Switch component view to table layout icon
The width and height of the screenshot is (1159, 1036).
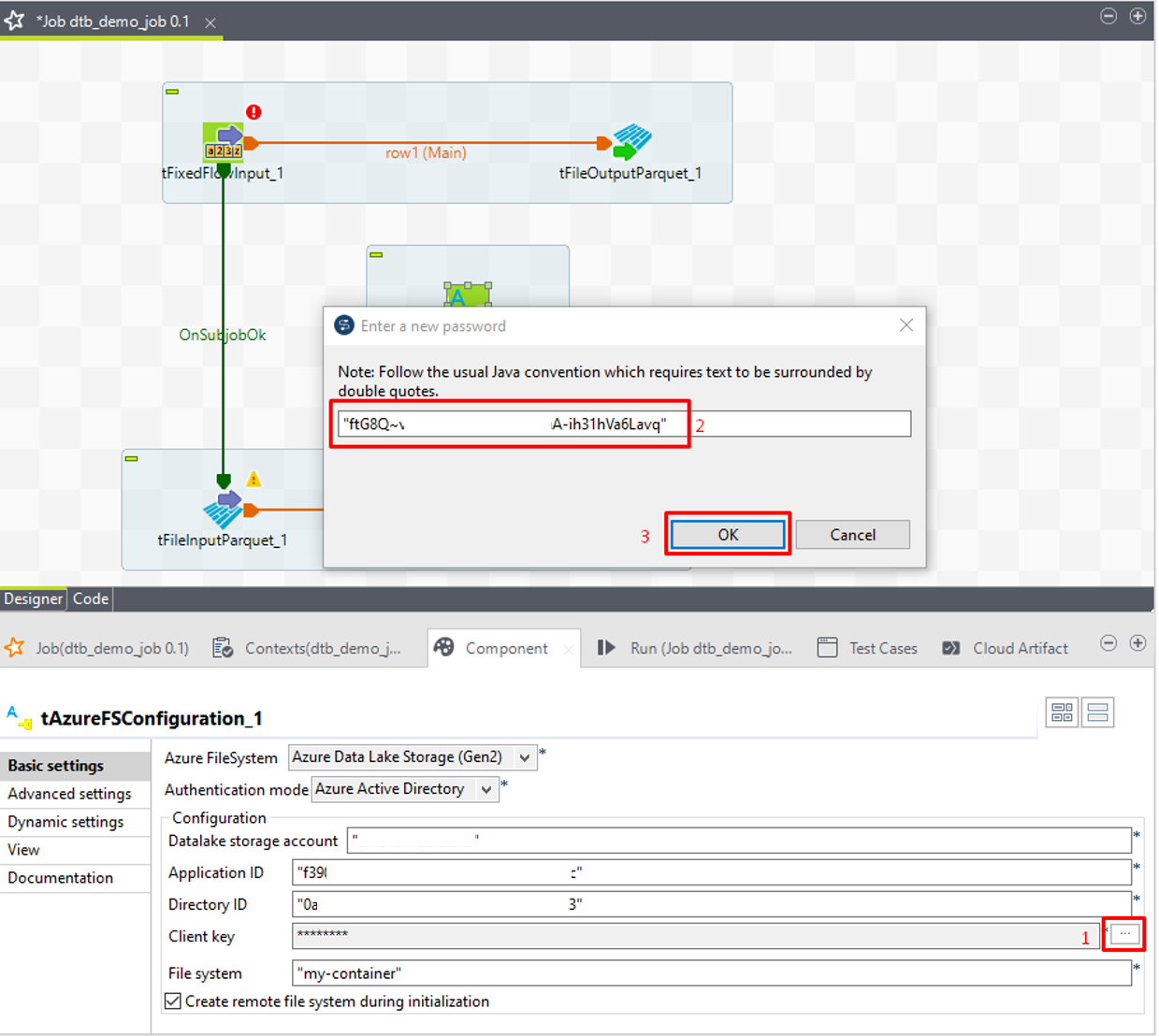click(1062, 712)
